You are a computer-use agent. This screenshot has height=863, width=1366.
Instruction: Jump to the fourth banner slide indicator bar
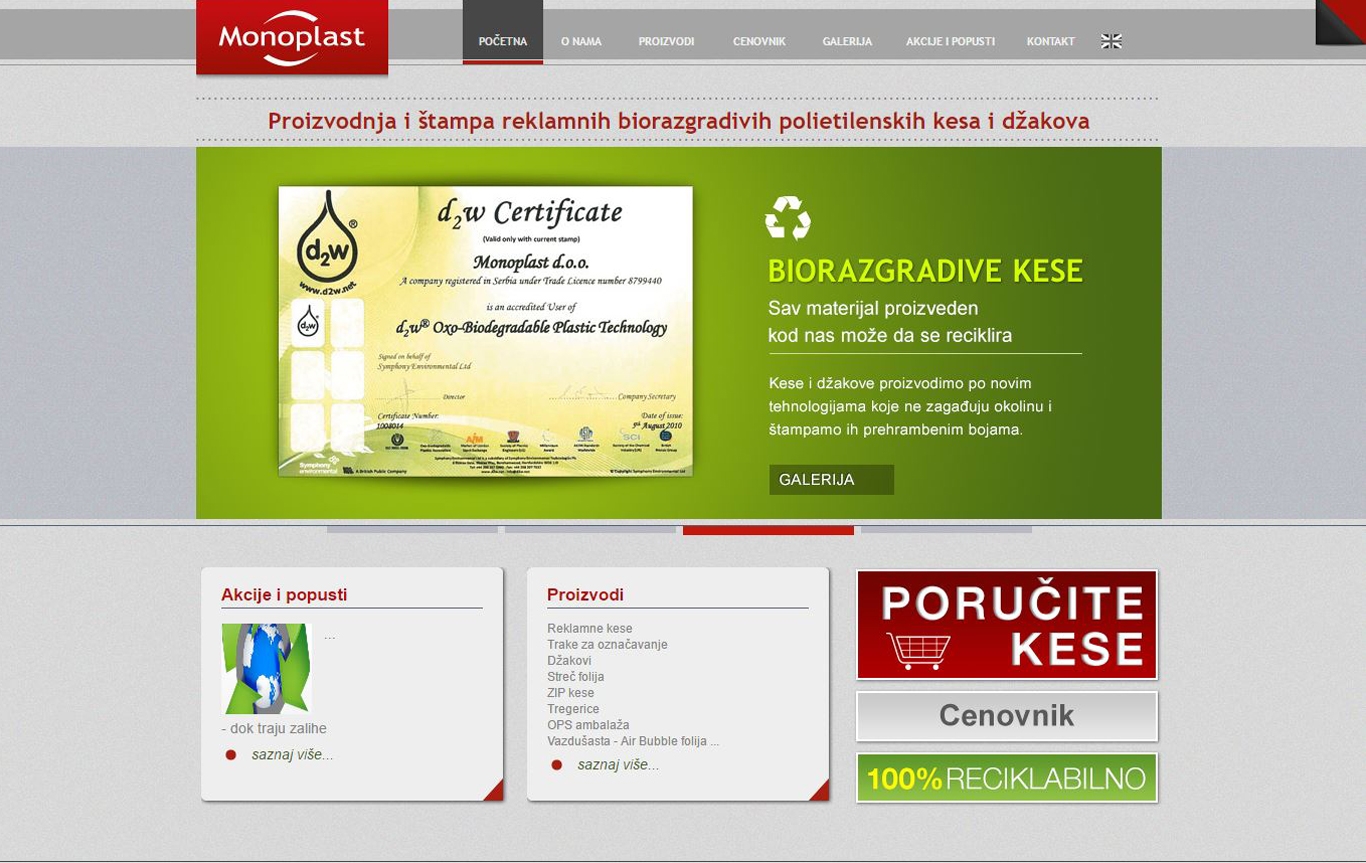coord(946,530)
